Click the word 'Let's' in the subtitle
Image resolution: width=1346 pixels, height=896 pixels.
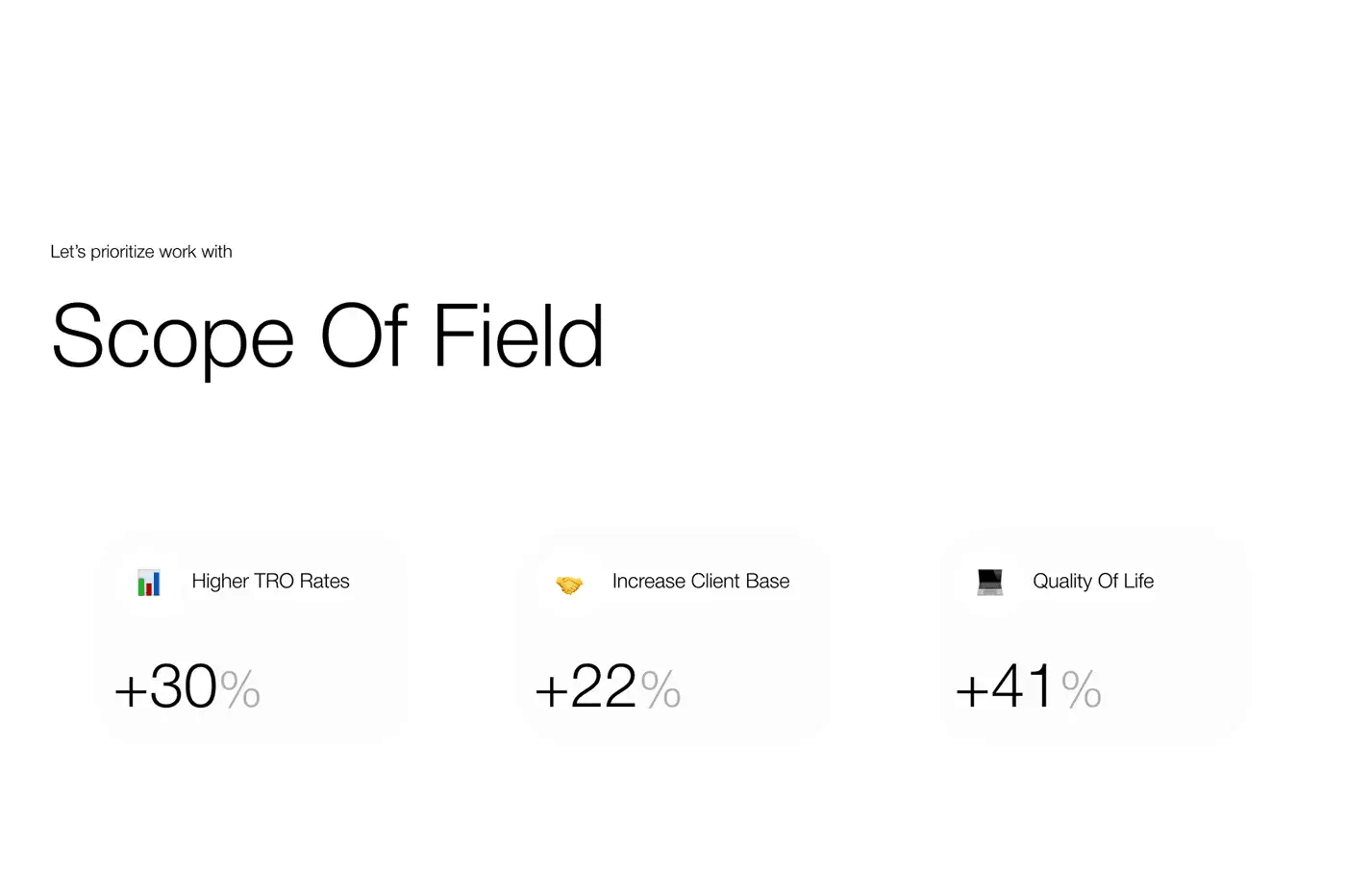click(x=67, y=252)
